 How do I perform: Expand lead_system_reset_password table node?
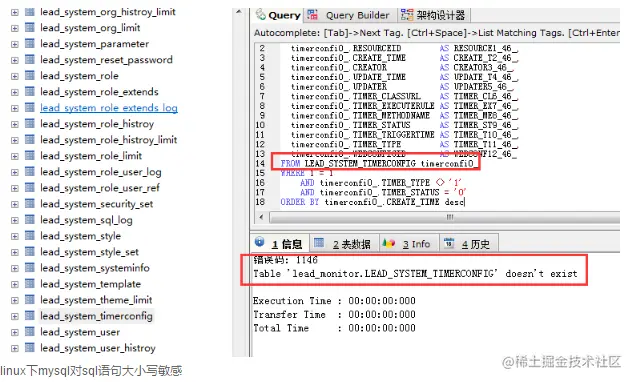click(15, 61)
